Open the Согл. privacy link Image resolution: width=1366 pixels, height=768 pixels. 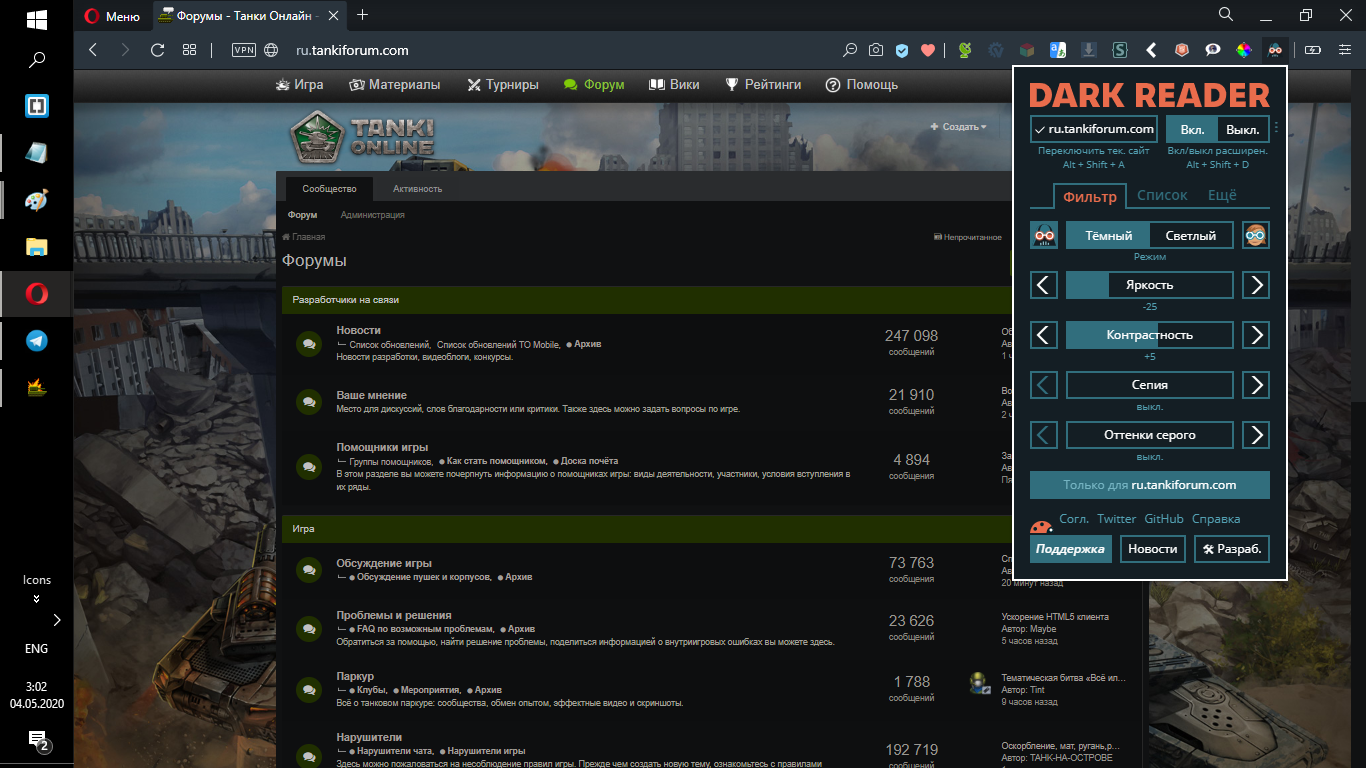1074,519
